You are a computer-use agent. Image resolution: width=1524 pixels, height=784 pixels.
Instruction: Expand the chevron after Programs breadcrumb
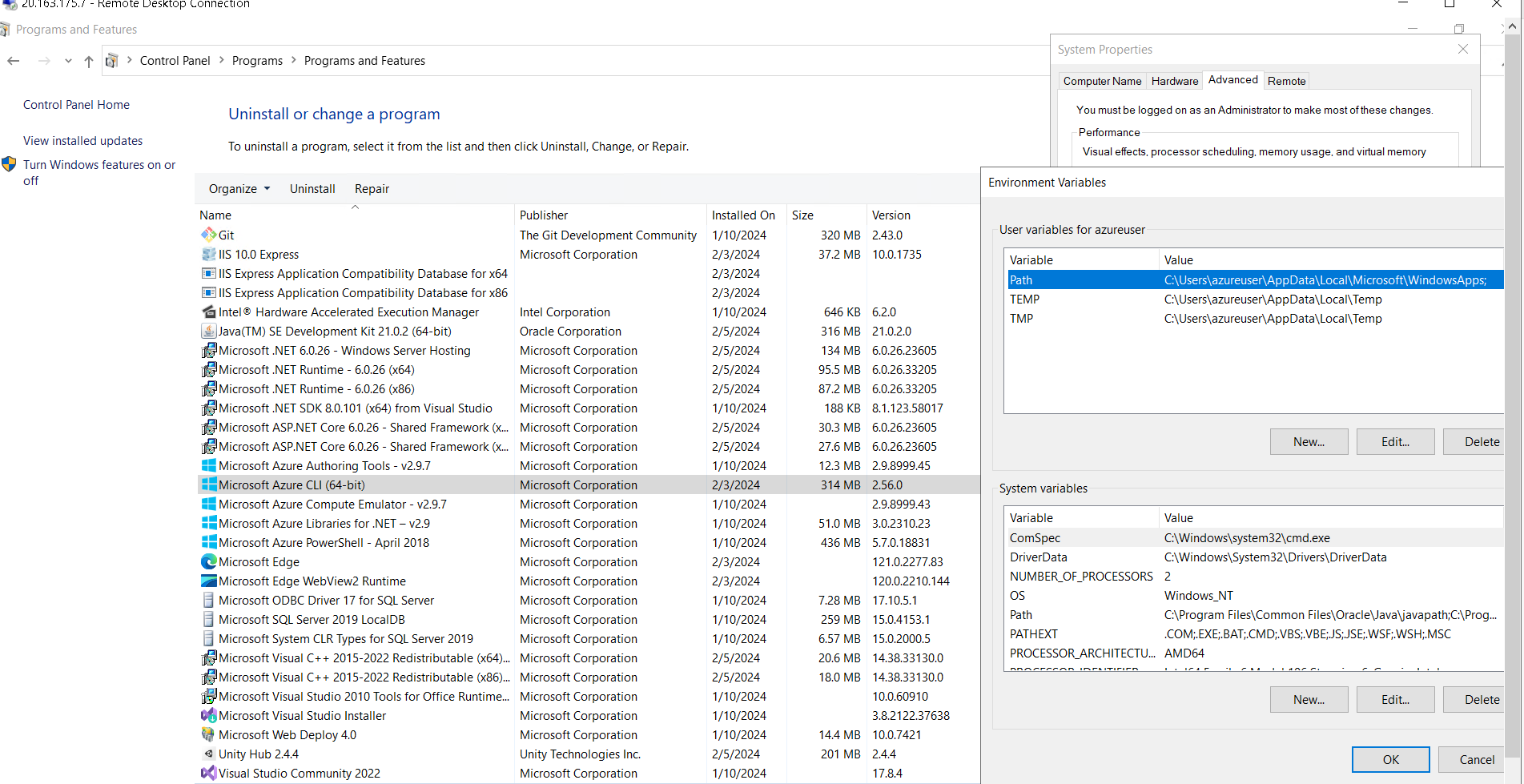294,60
